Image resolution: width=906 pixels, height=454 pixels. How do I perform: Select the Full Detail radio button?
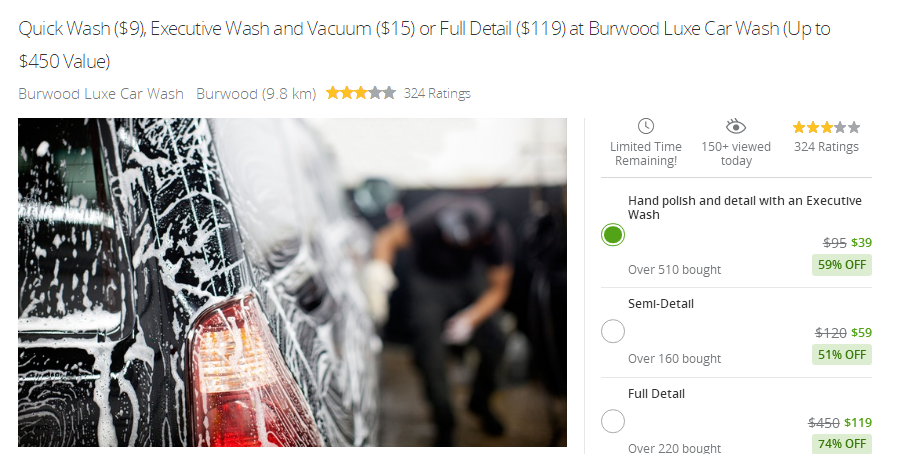click(612, 422)
